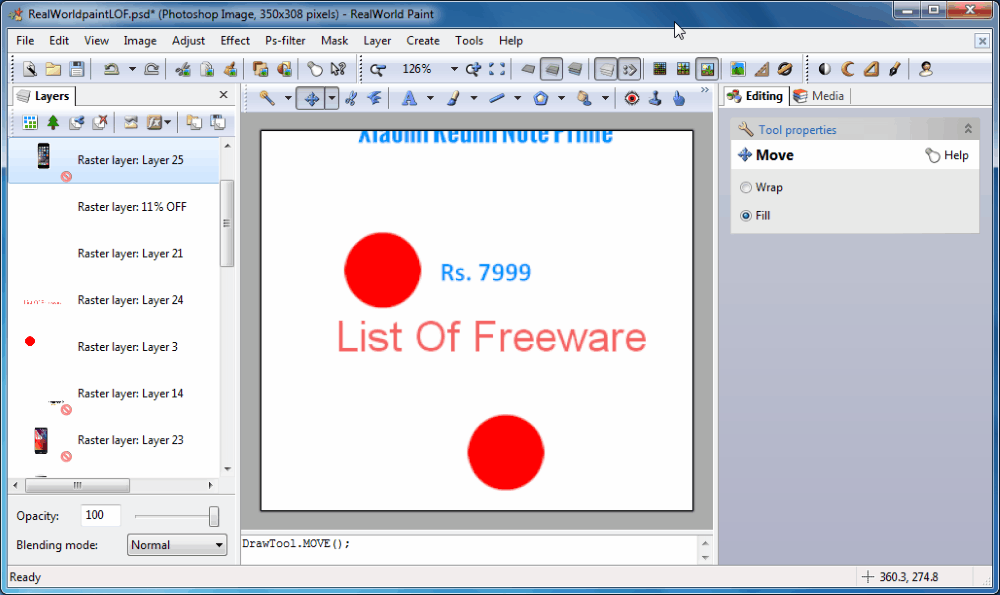Screen dimensions: 1000x595
Task: Select the Line tool
Action: click(497, 98)
